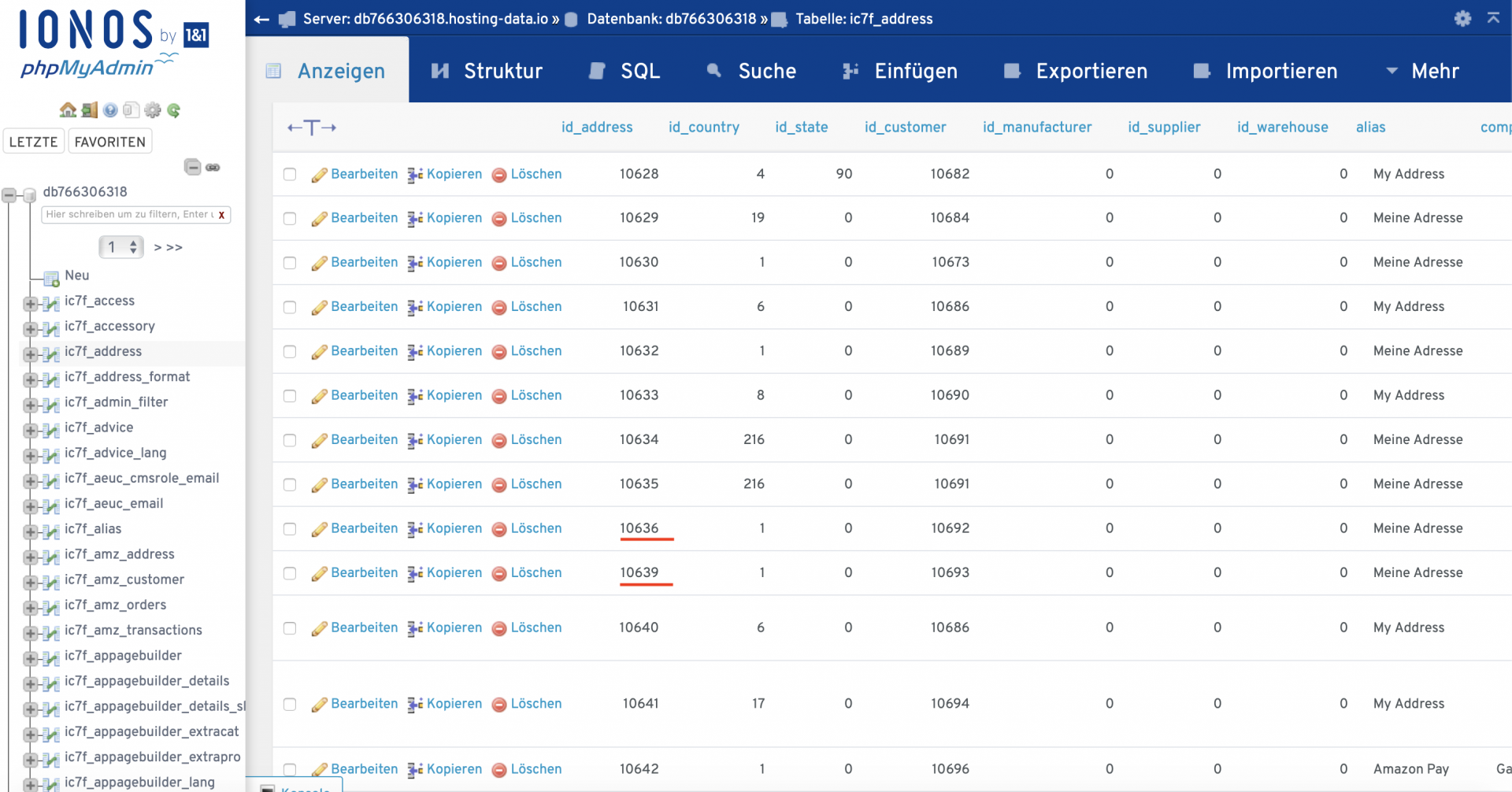
Task: Open the page number dropdown showing 1
Action: coord(121,247)
